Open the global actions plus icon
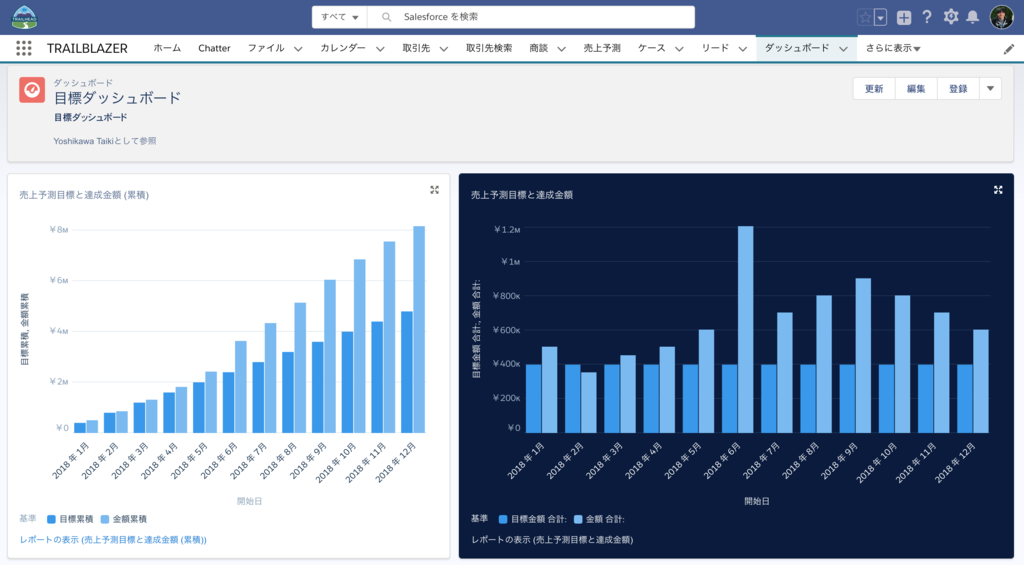This screenshot has width=1024, height=565. [904, 18]
